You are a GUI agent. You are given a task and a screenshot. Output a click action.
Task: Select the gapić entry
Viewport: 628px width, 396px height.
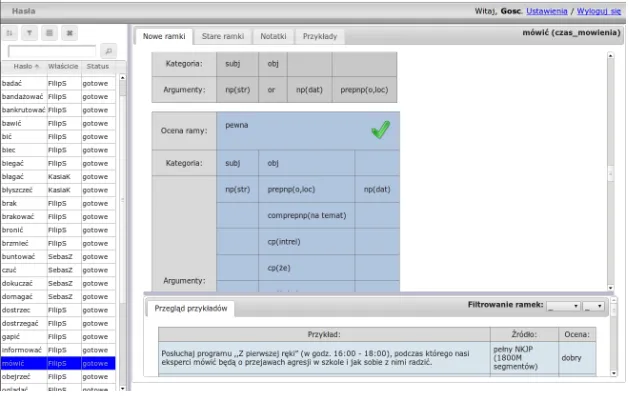tap(58, 337)
